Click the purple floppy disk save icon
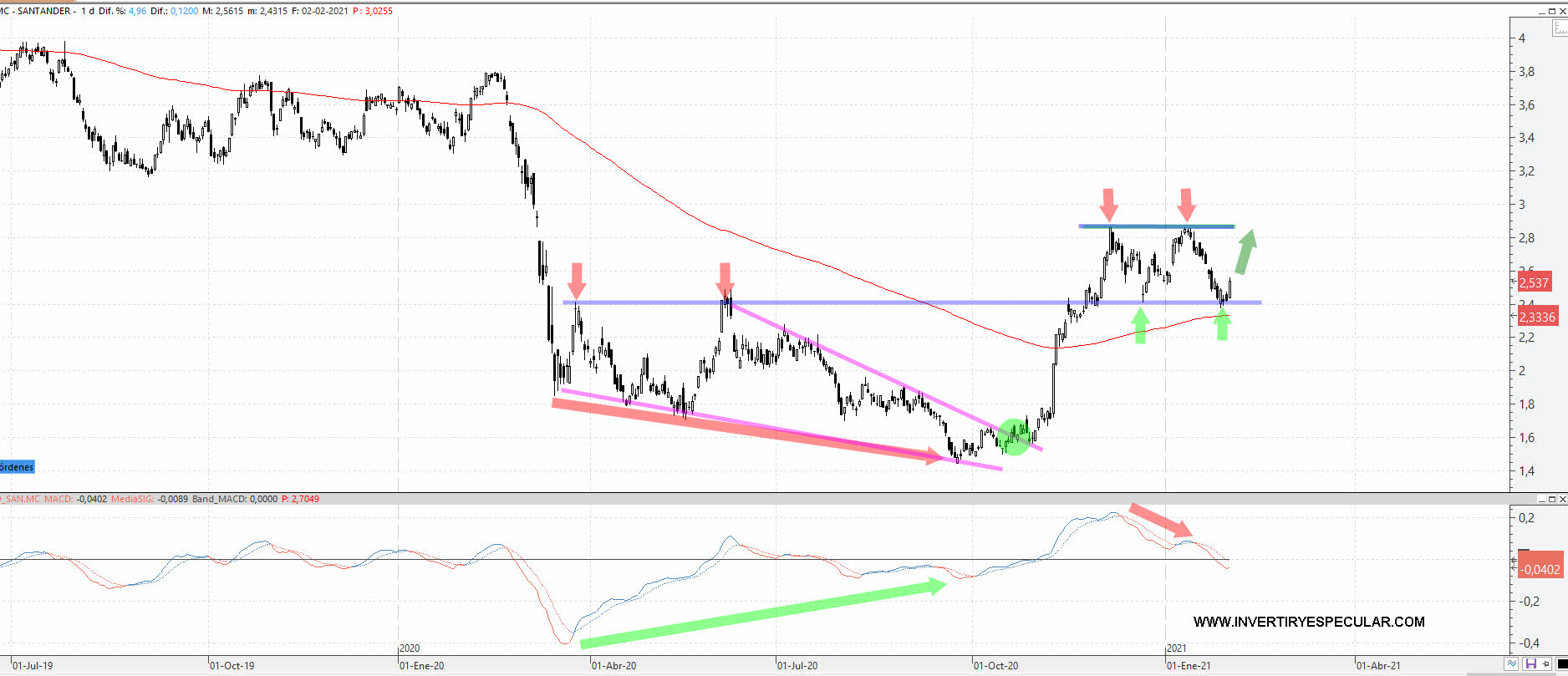This screenshot has height=676, width=1568. (x=1530, y=664)
